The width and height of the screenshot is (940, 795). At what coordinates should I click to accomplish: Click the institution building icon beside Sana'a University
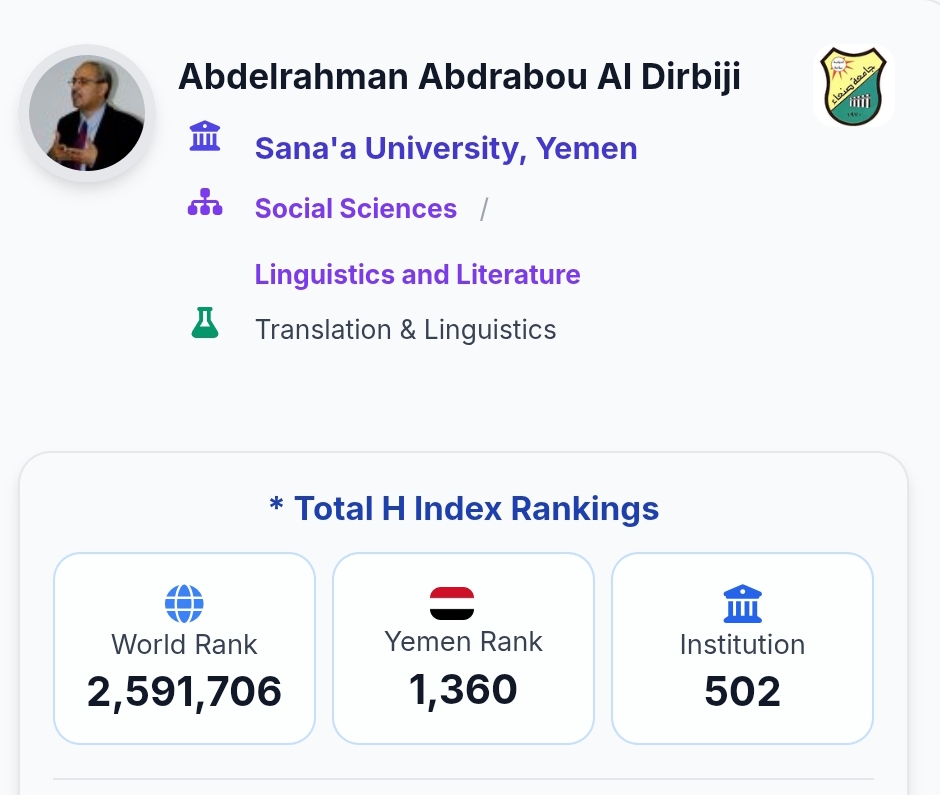pyautogui.click(x=205, y=135)
